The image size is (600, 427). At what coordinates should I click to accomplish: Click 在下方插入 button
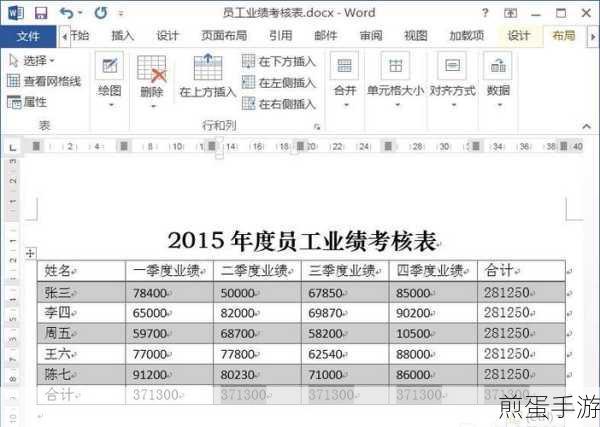click(279, 61)
